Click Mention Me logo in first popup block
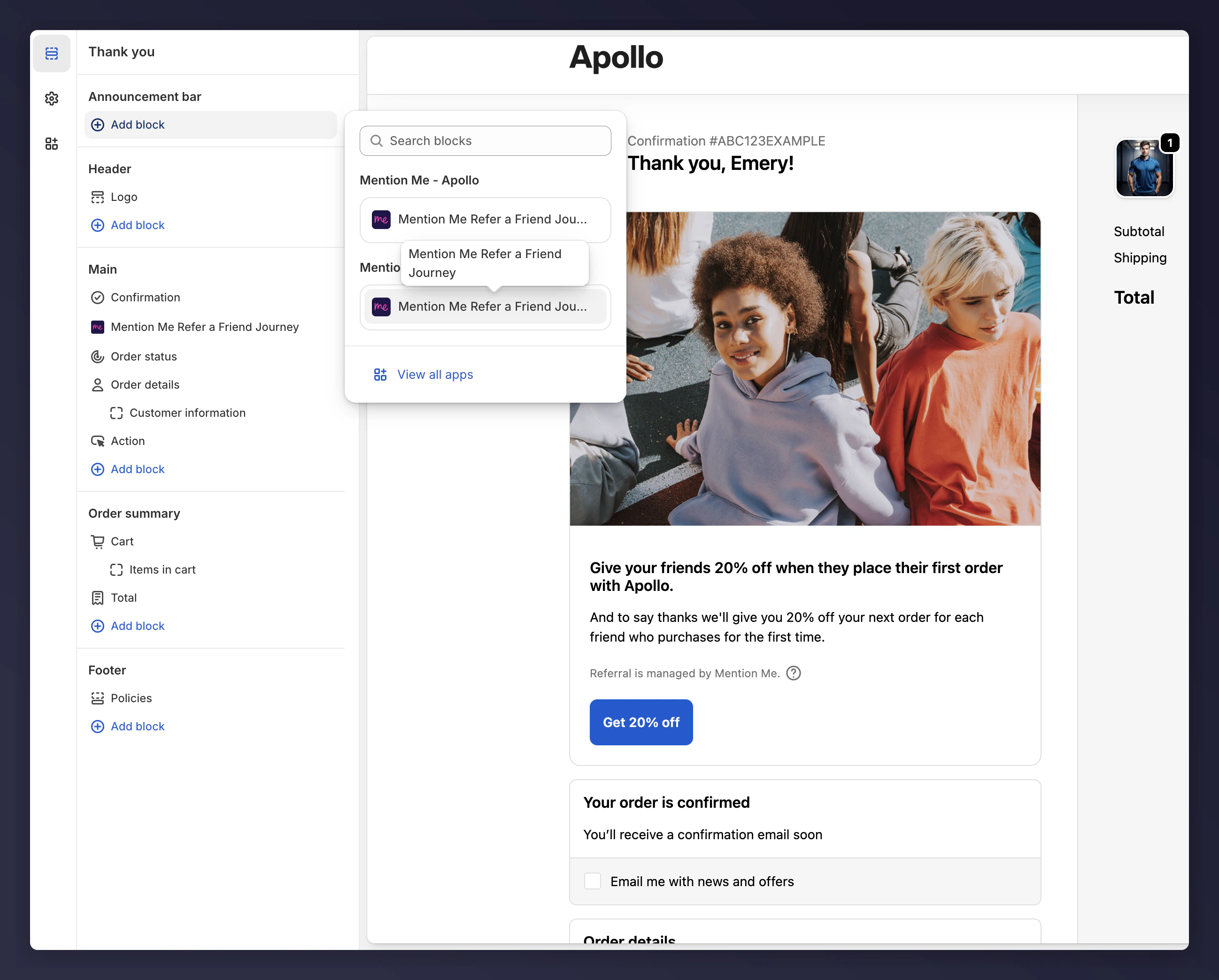Image resolution: width=1219 pixels, height=980 pixels. click(381, 219)
